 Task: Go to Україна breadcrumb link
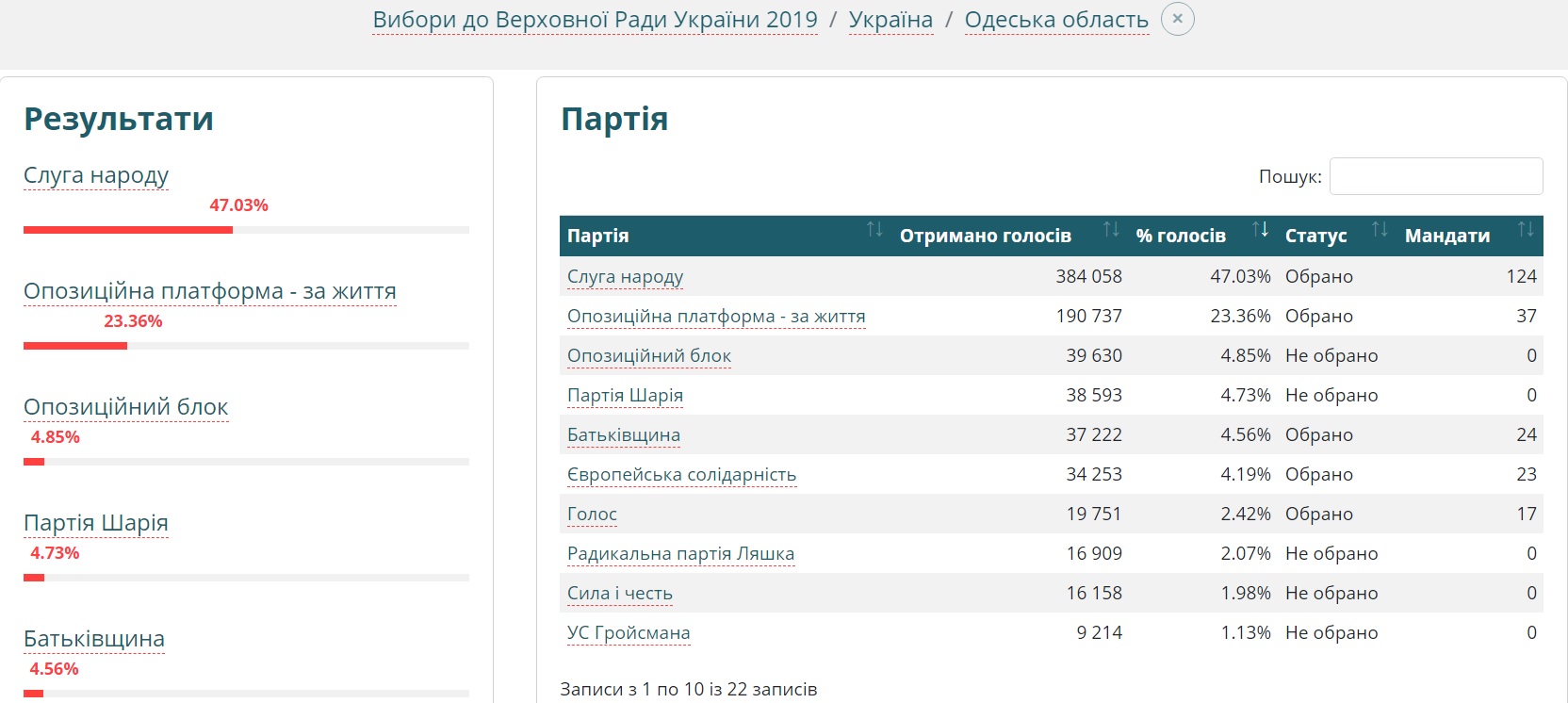pos(890,20)
